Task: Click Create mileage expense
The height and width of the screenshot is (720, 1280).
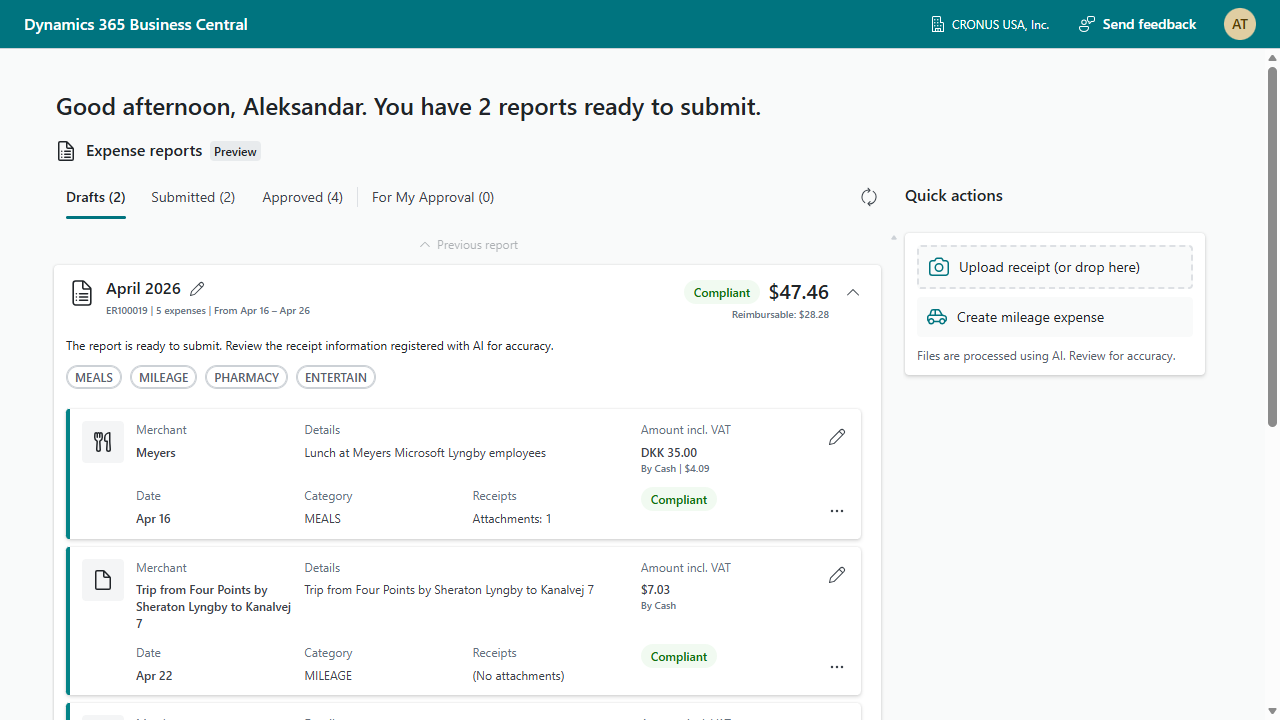Action: tap(1055, 317)
